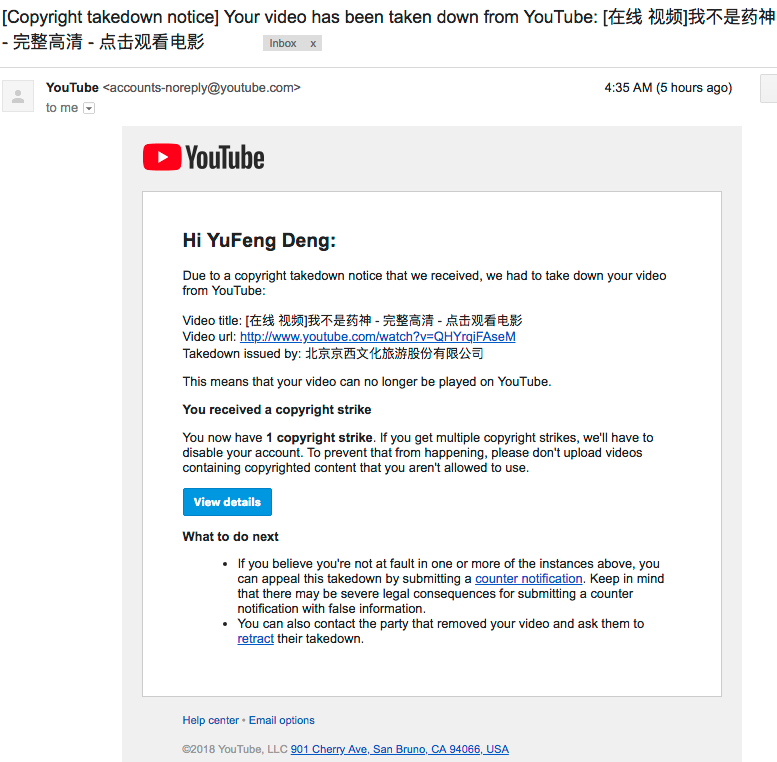This screenshot has width=777, height=762.
Task: Expand the 'to me' recipient details arrow
Action: click(x=89, y=108)
